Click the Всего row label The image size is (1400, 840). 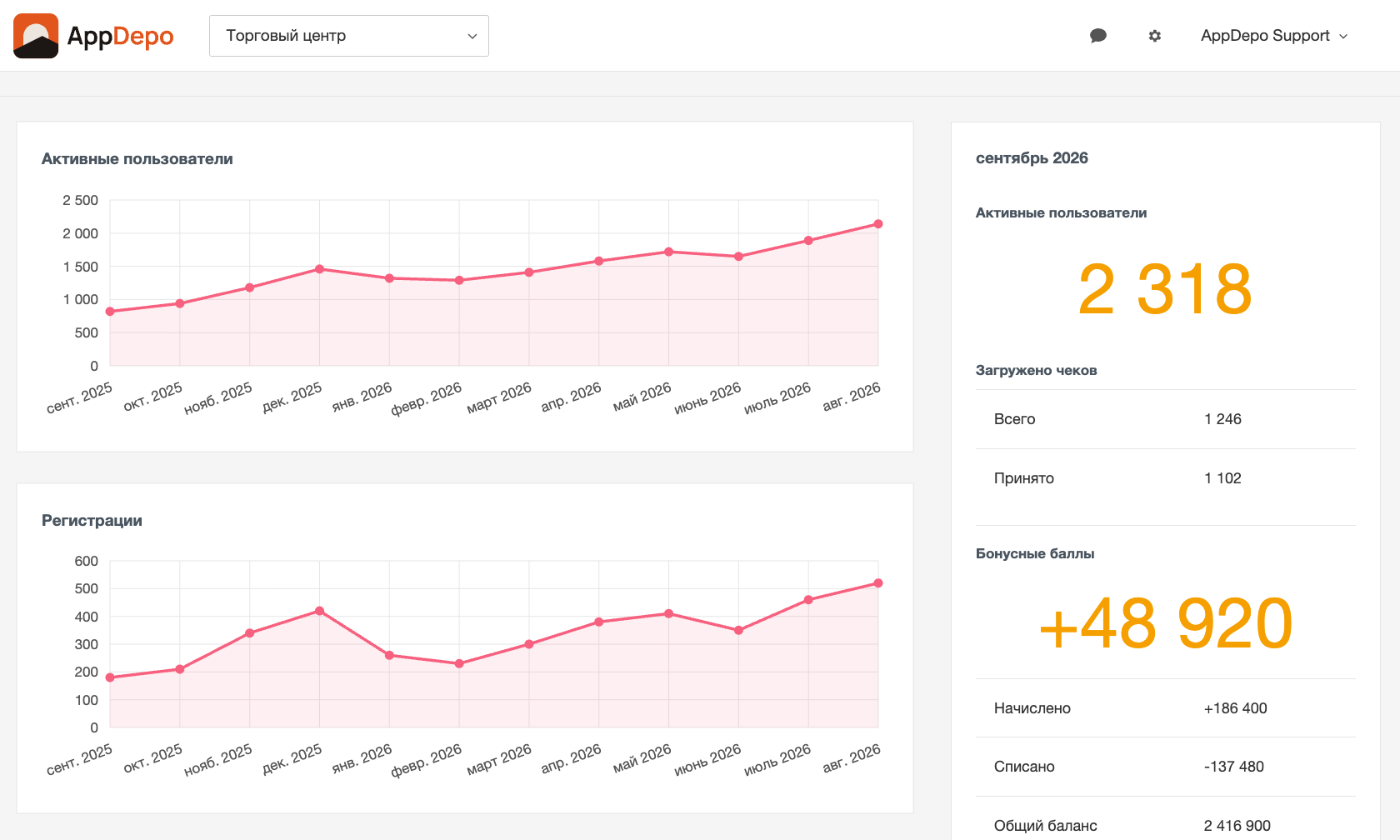click(1014, 419)
